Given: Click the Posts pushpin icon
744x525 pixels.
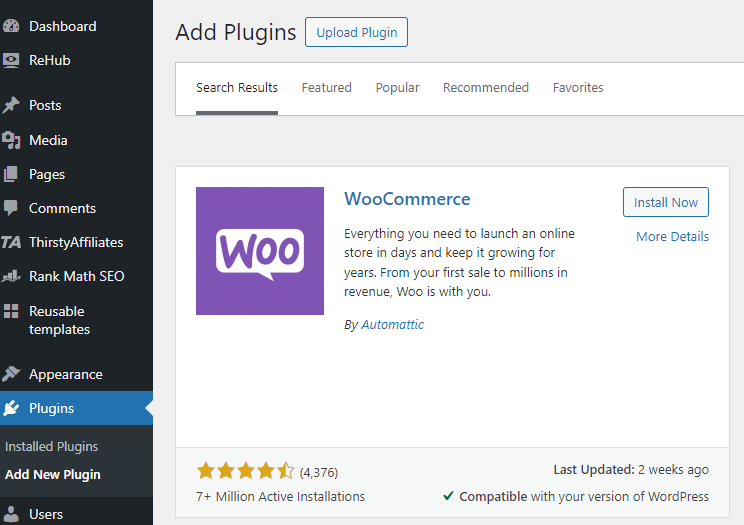Looking at the screenshot, I should tap(11, 105).
